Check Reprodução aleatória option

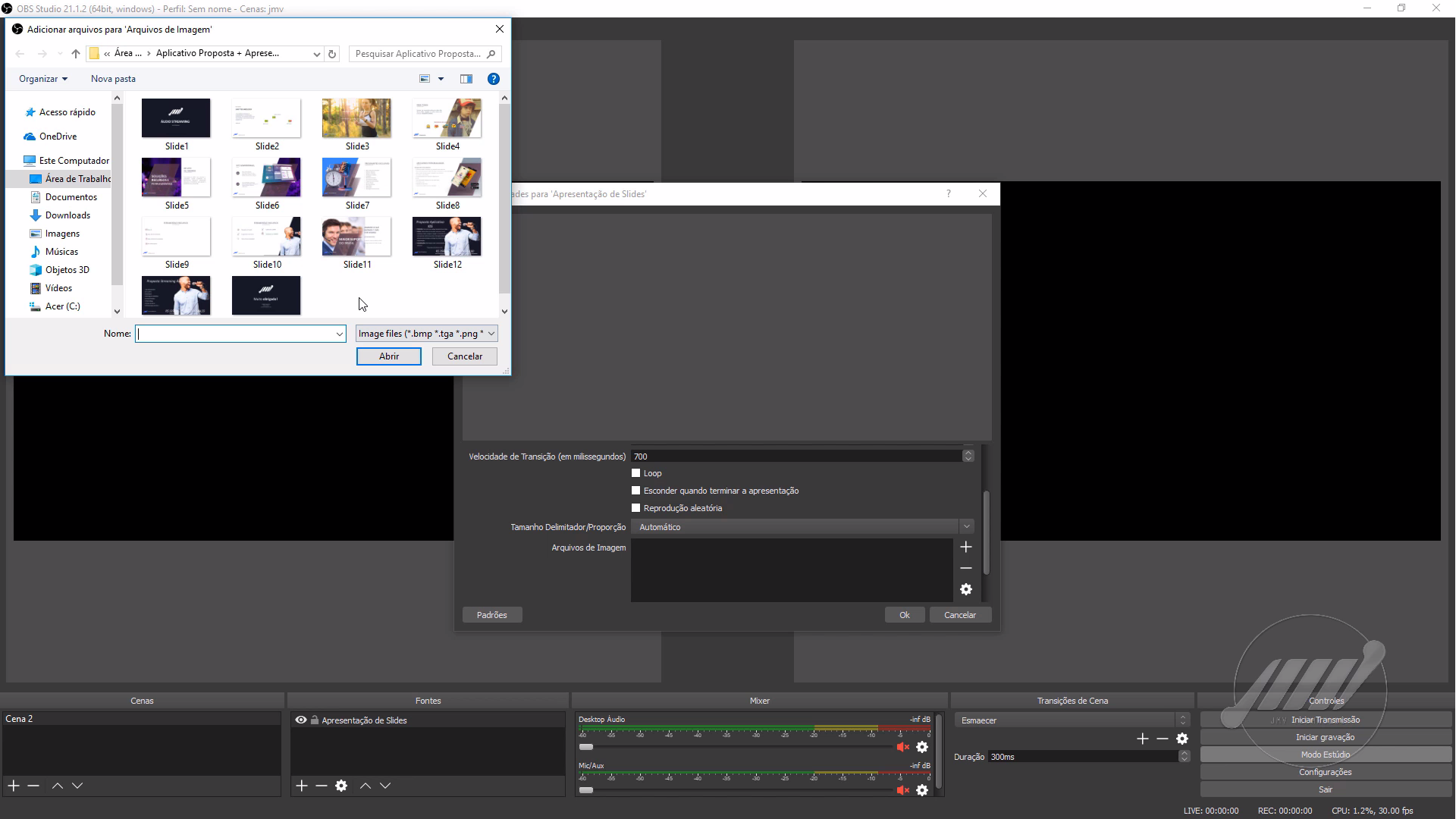(636, 508)
